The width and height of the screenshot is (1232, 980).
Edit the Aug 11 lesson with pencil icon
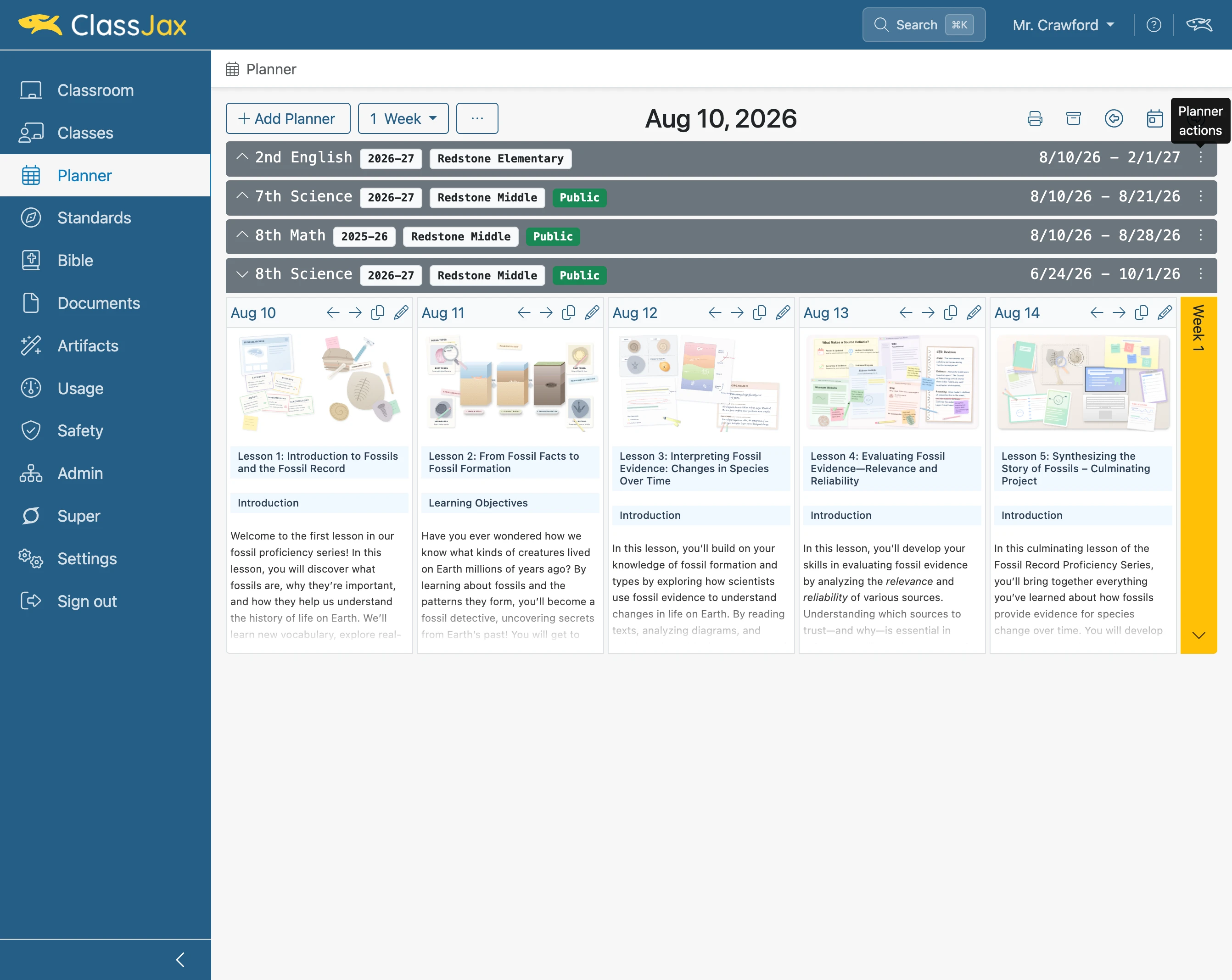click(592, 313)
